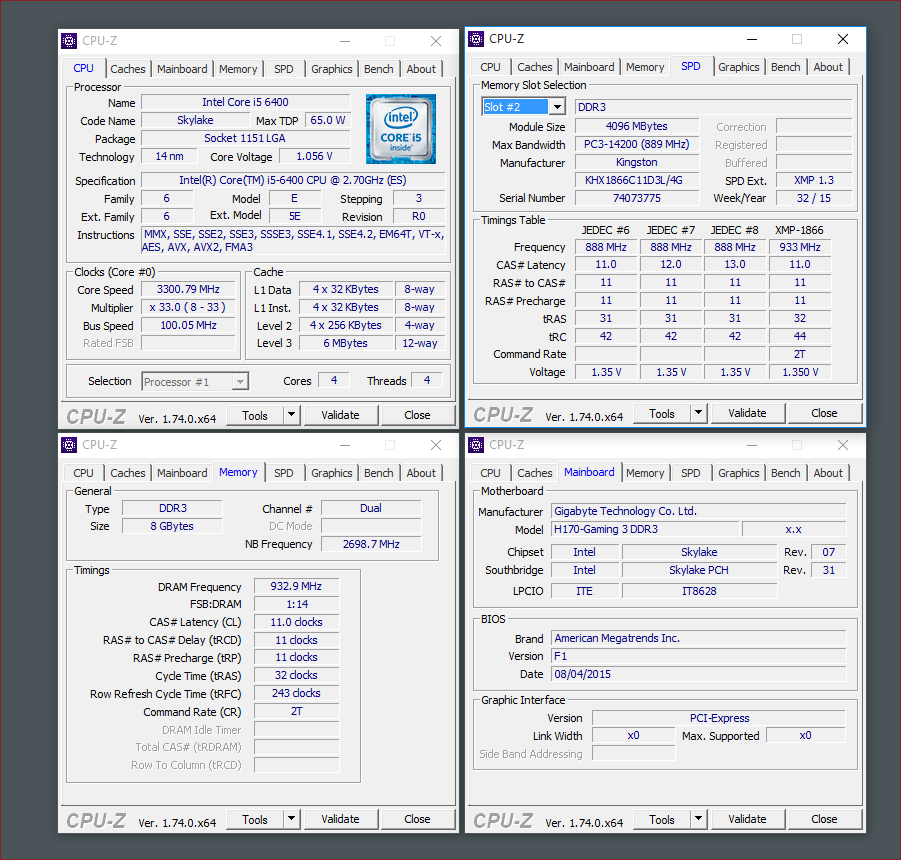Click Validate button in CPU window

click(340, 415)
